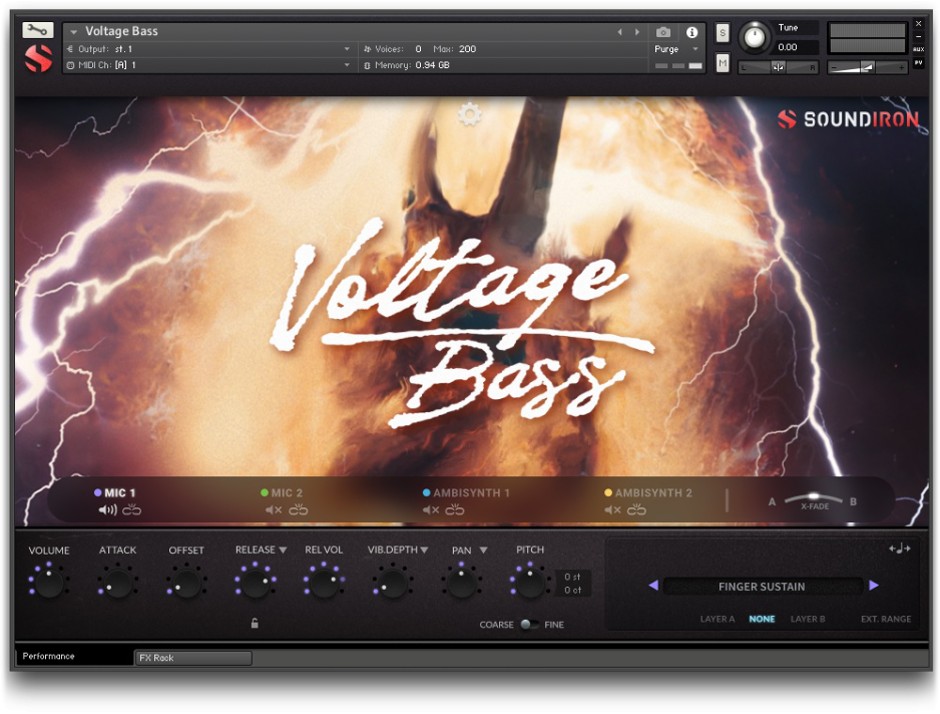The height and width of the screenshot is (714, 940).
Task: Click the PITCH knob
Action: 530,582
